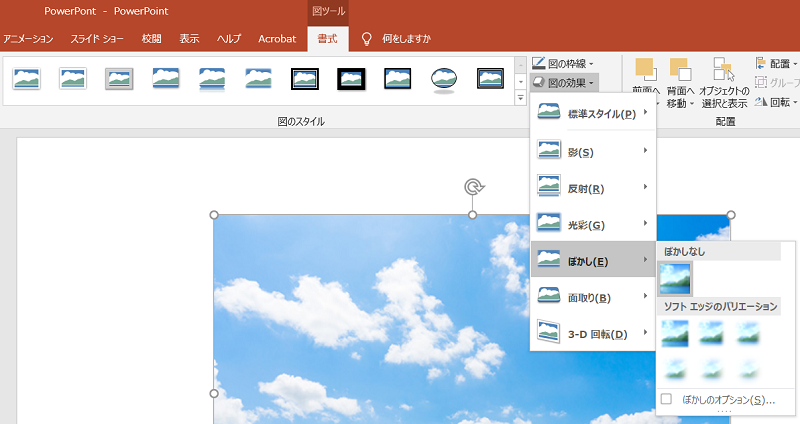
Task: Open the 回転 rotate dropdown
Action: pyautogui.click(x=776, y=101)
